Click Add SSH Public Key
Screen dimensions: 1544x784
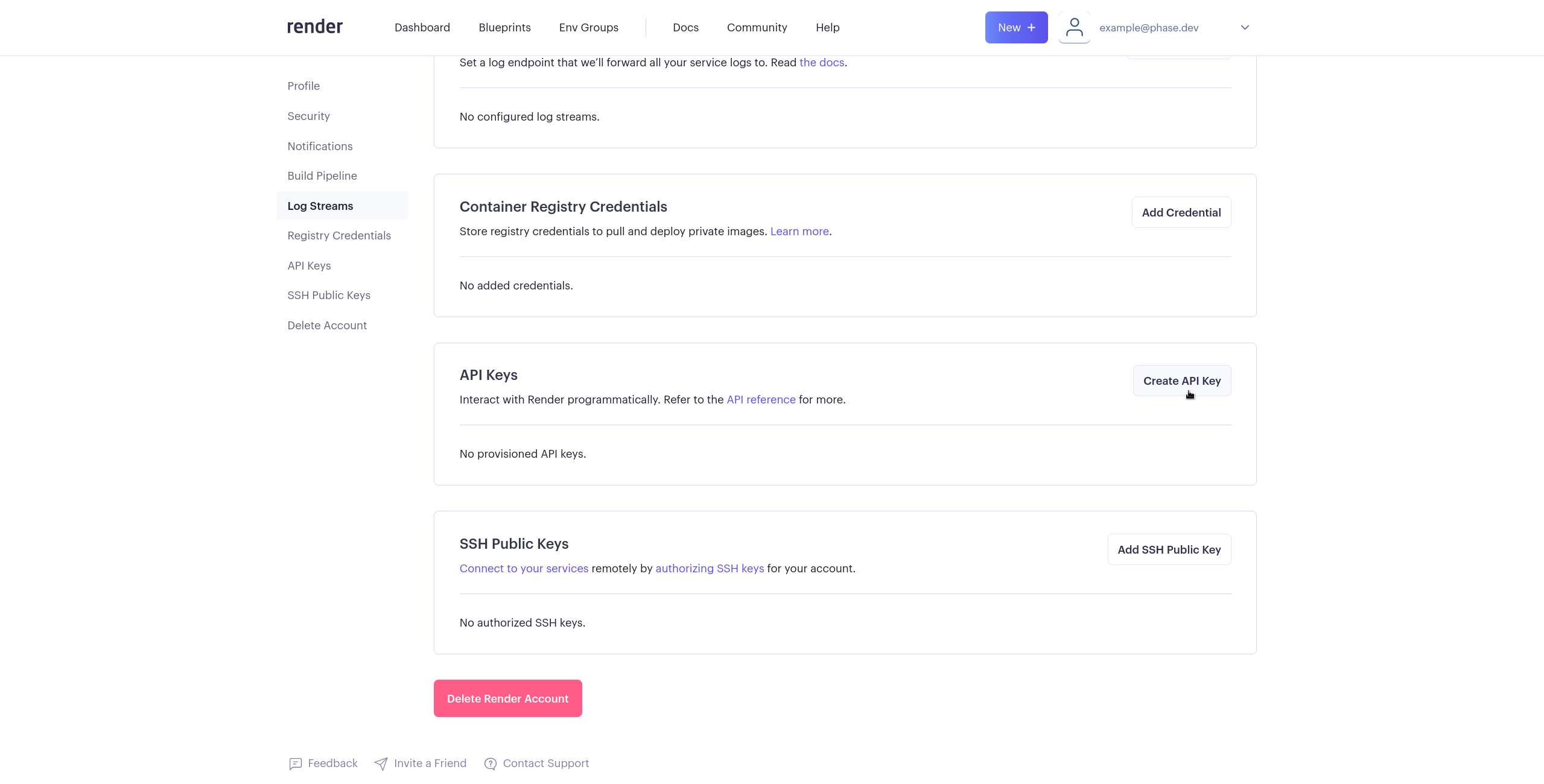1169,549
